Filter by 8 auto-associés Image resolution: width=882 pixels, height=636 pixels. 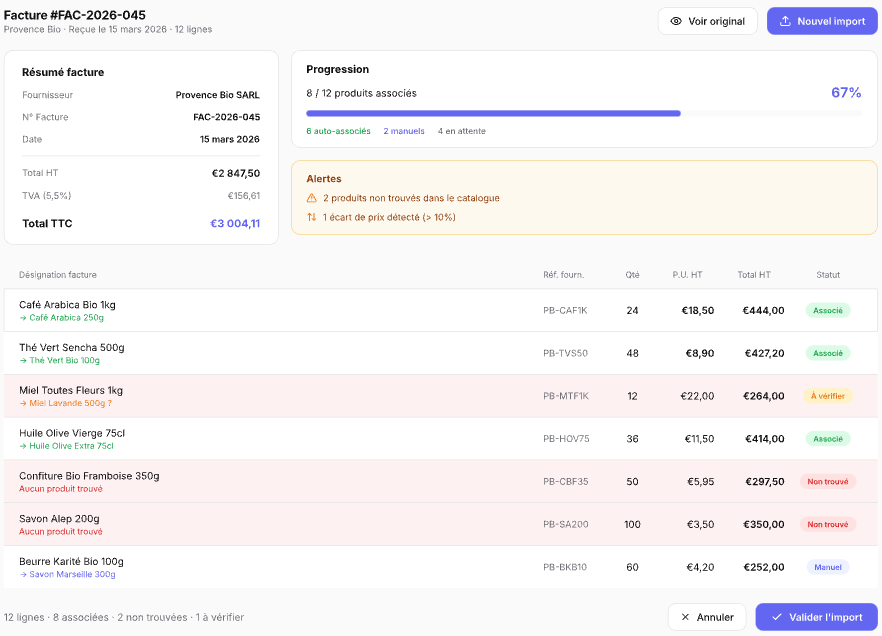(x=340, y=130)
